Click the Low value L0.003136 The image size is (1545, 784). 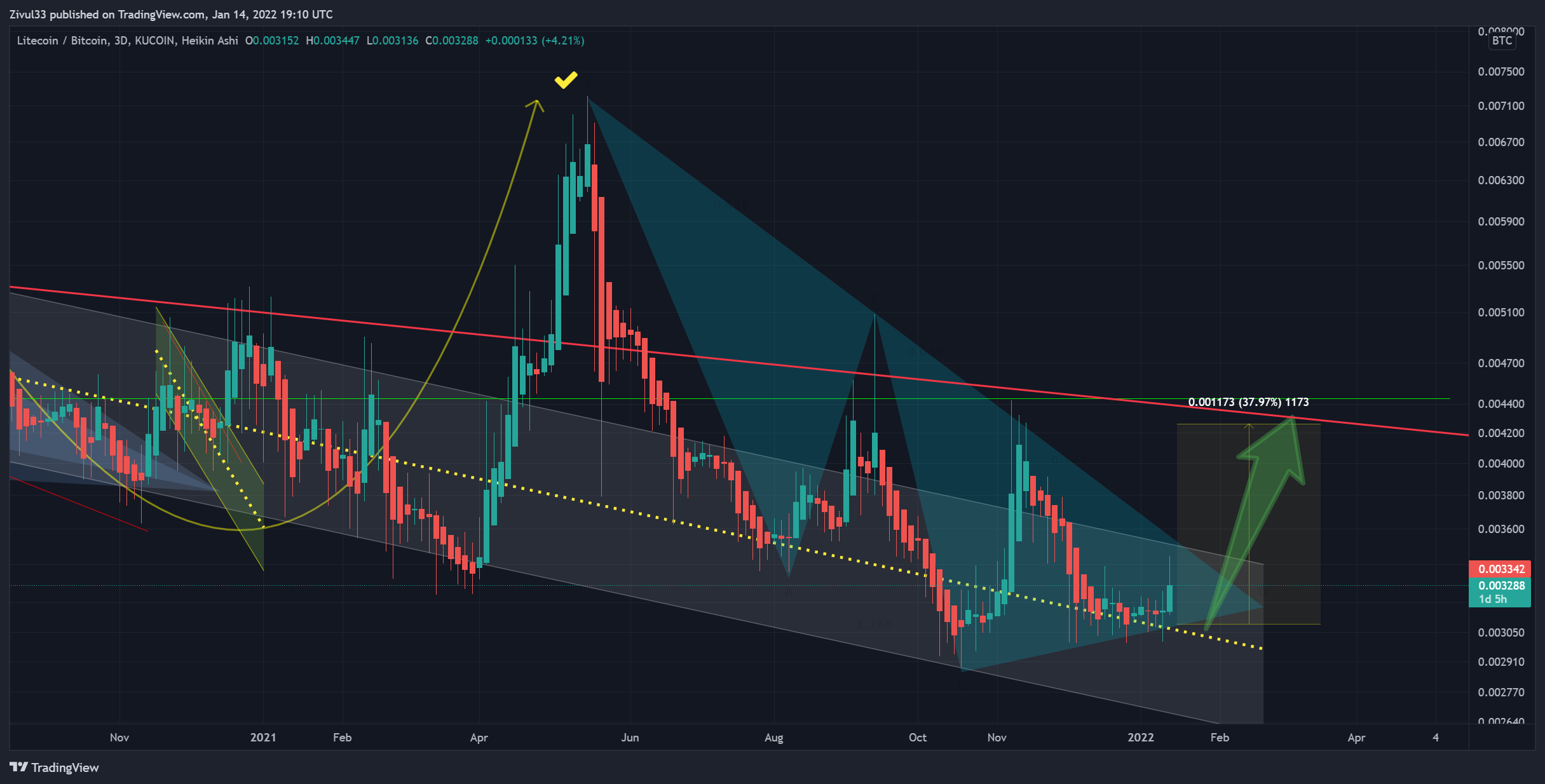pyautogui.click(x=392, y=41)
